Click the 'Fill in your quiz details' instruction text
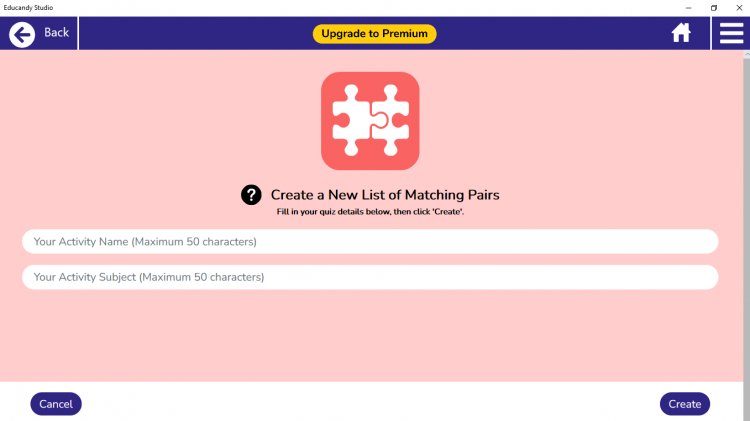Screen dimensions: 750x421 370,212
